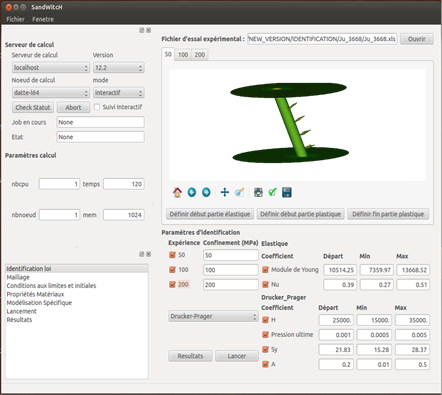The width and height of the screenshot is (442, 395).
Task: Select Résultats list item
Action: tap(77, 320)
